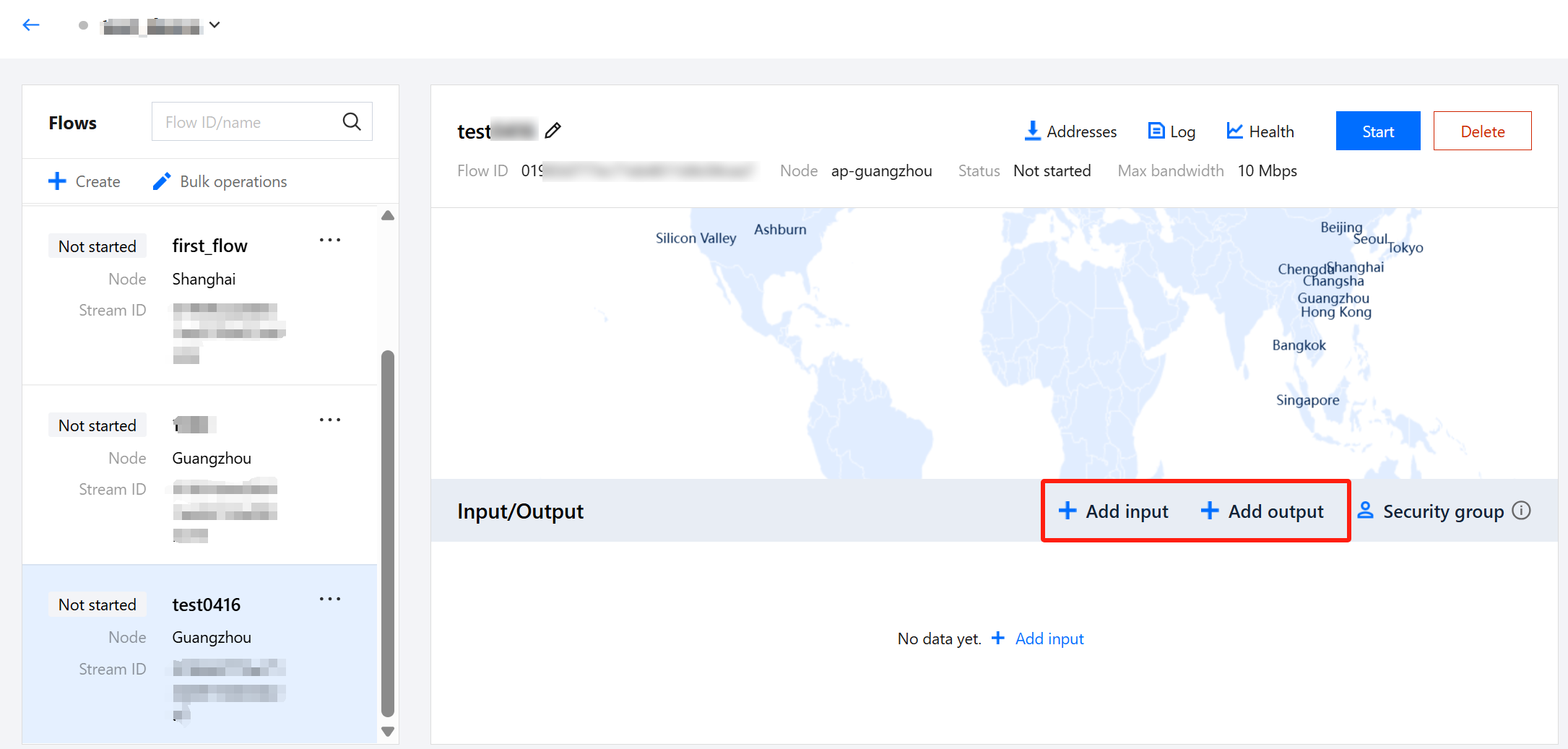Screen dimensions: 1568x749
Task: Focus the Flow ID/name search field
Action: click(246, 122)
